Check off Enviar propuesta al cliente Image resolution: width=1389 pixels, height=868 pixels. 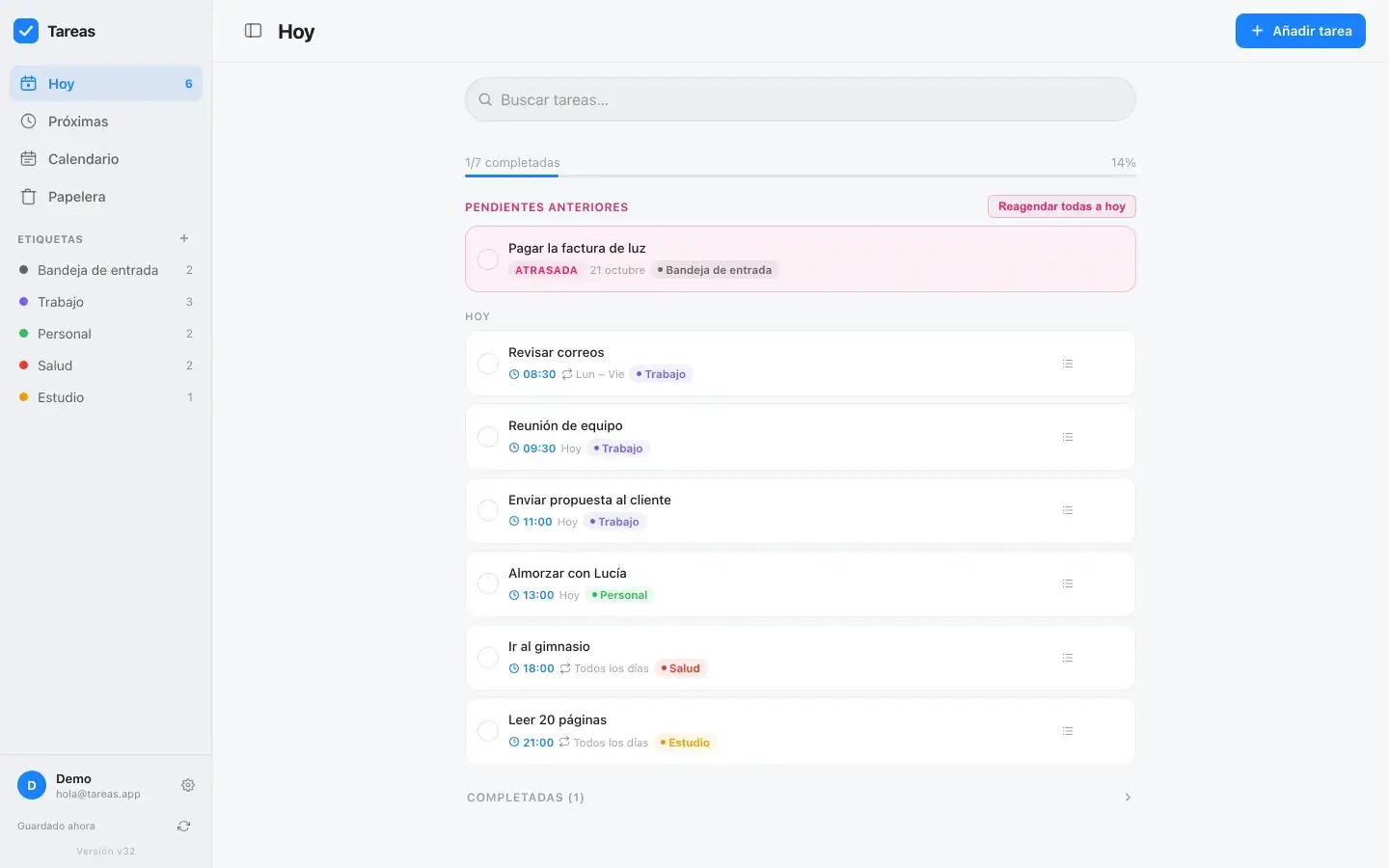click(488, 510)
